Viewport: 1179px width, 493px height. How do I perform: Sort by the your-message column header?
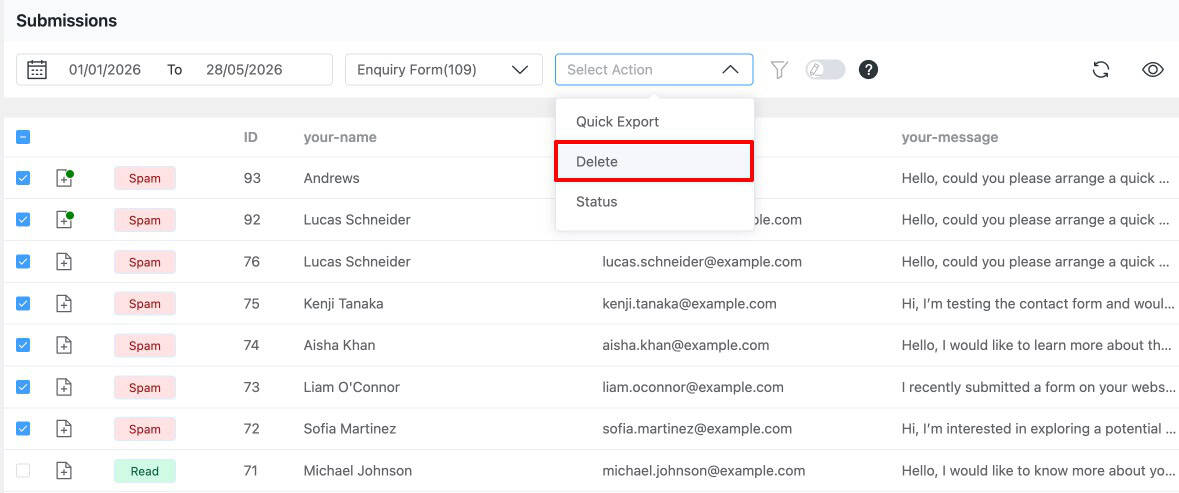(950, 138)
